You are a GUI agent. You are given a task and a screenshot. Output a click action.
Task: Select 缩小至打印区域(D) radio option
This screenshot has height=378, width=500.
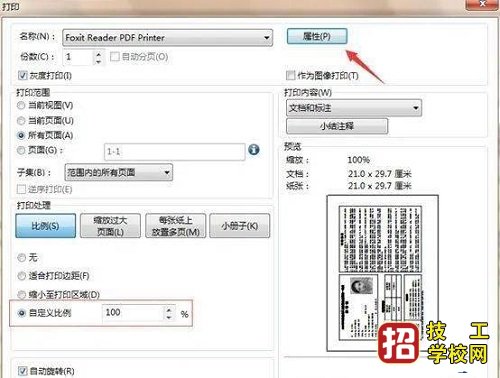click(x=21, y=295)
